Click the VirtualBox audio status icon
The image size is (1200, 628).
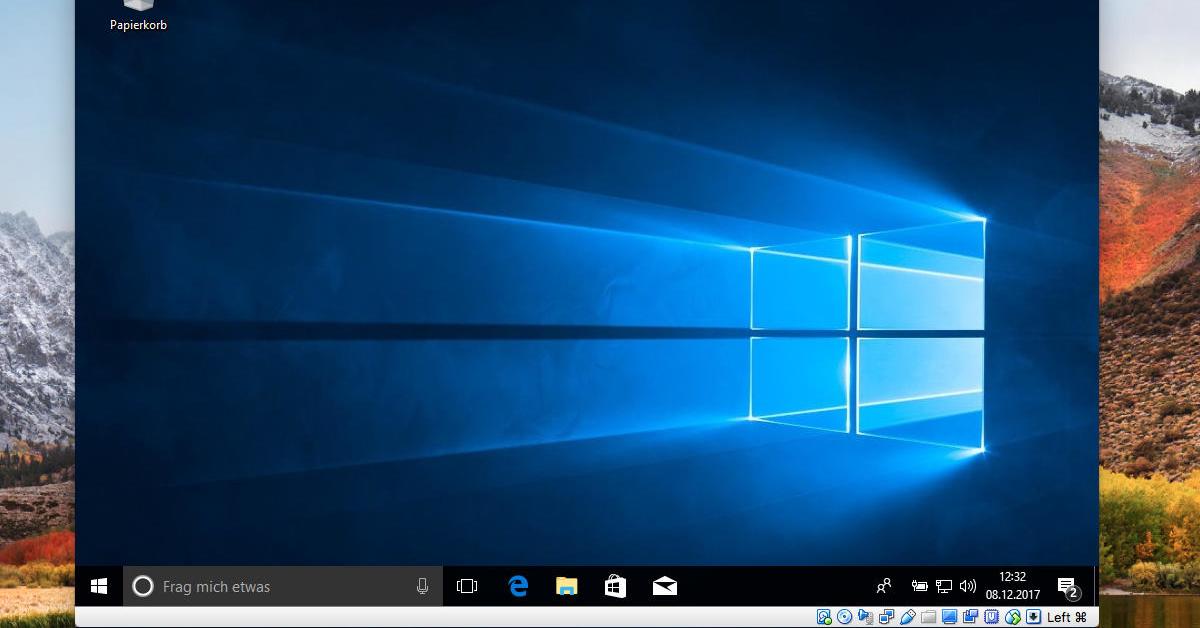(866, 617)
